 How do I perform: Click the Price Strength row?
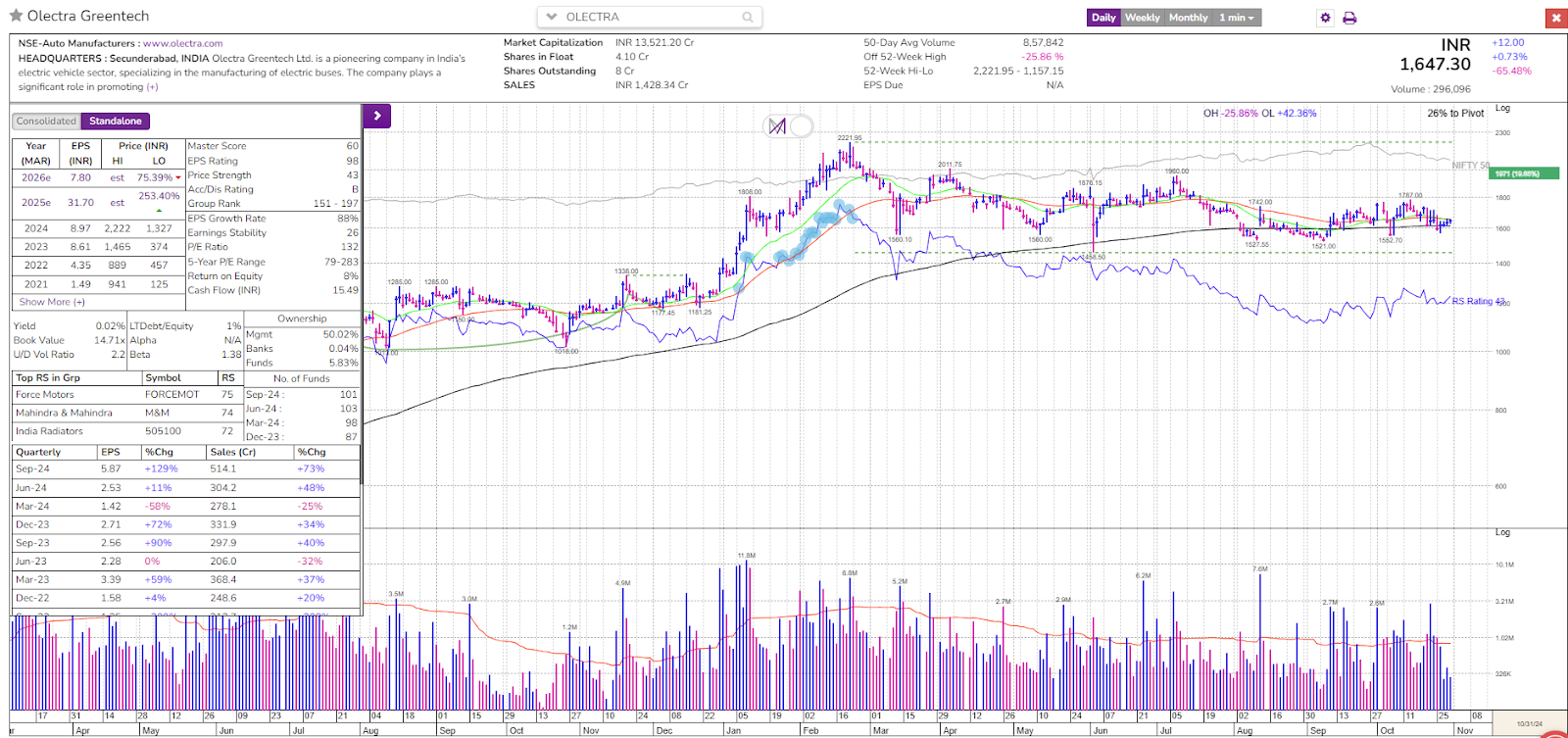(x=272, y=175)
